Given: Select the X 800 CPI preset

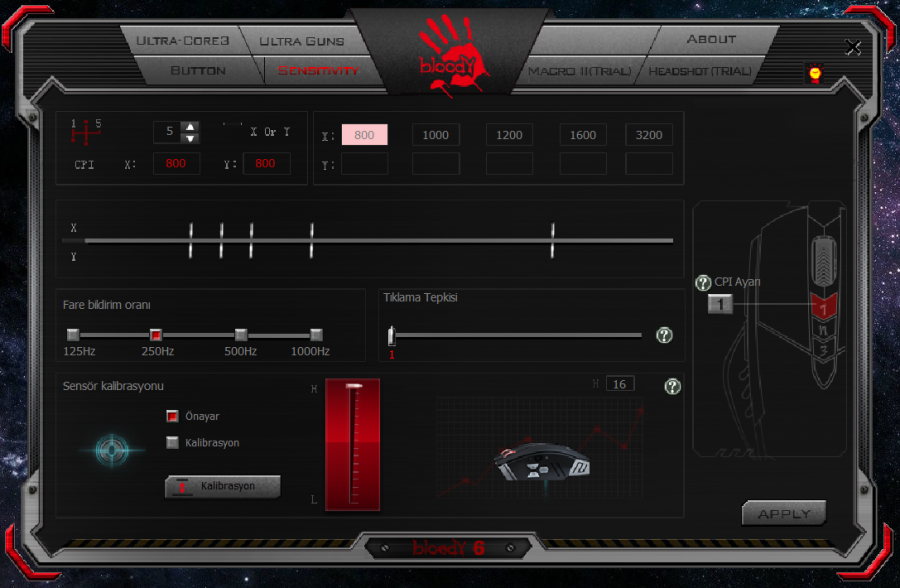Looking at the screenshot, I should (364, 135).
